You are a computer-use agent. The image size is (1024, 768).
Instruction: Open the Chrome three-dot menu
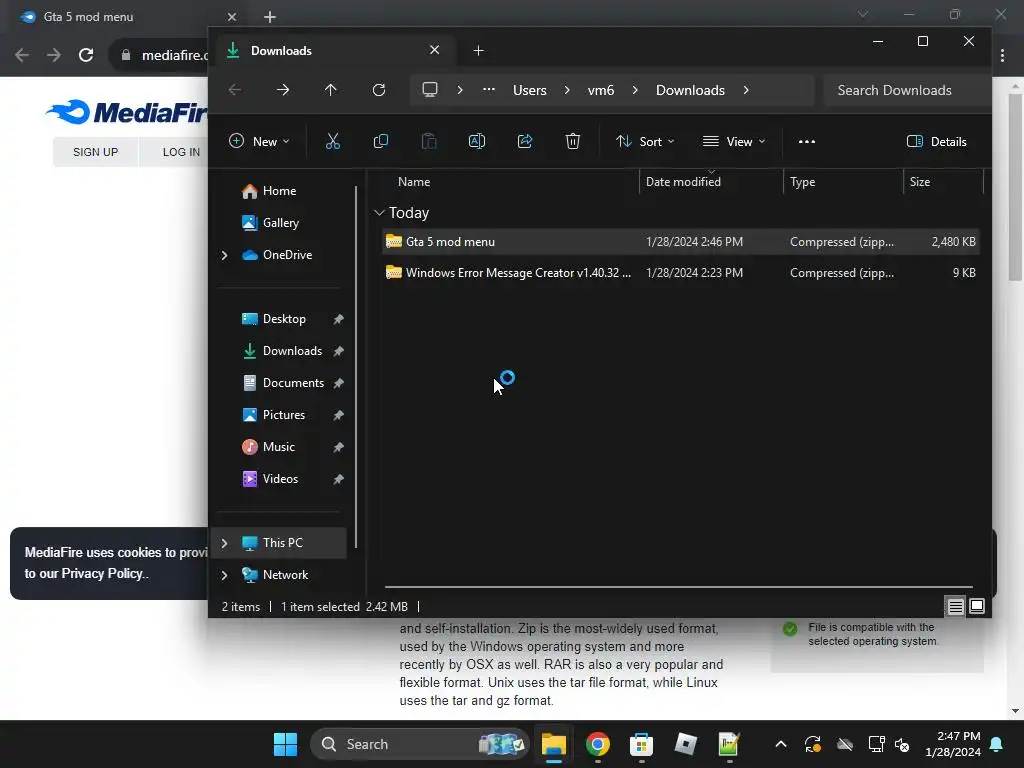1002,56
